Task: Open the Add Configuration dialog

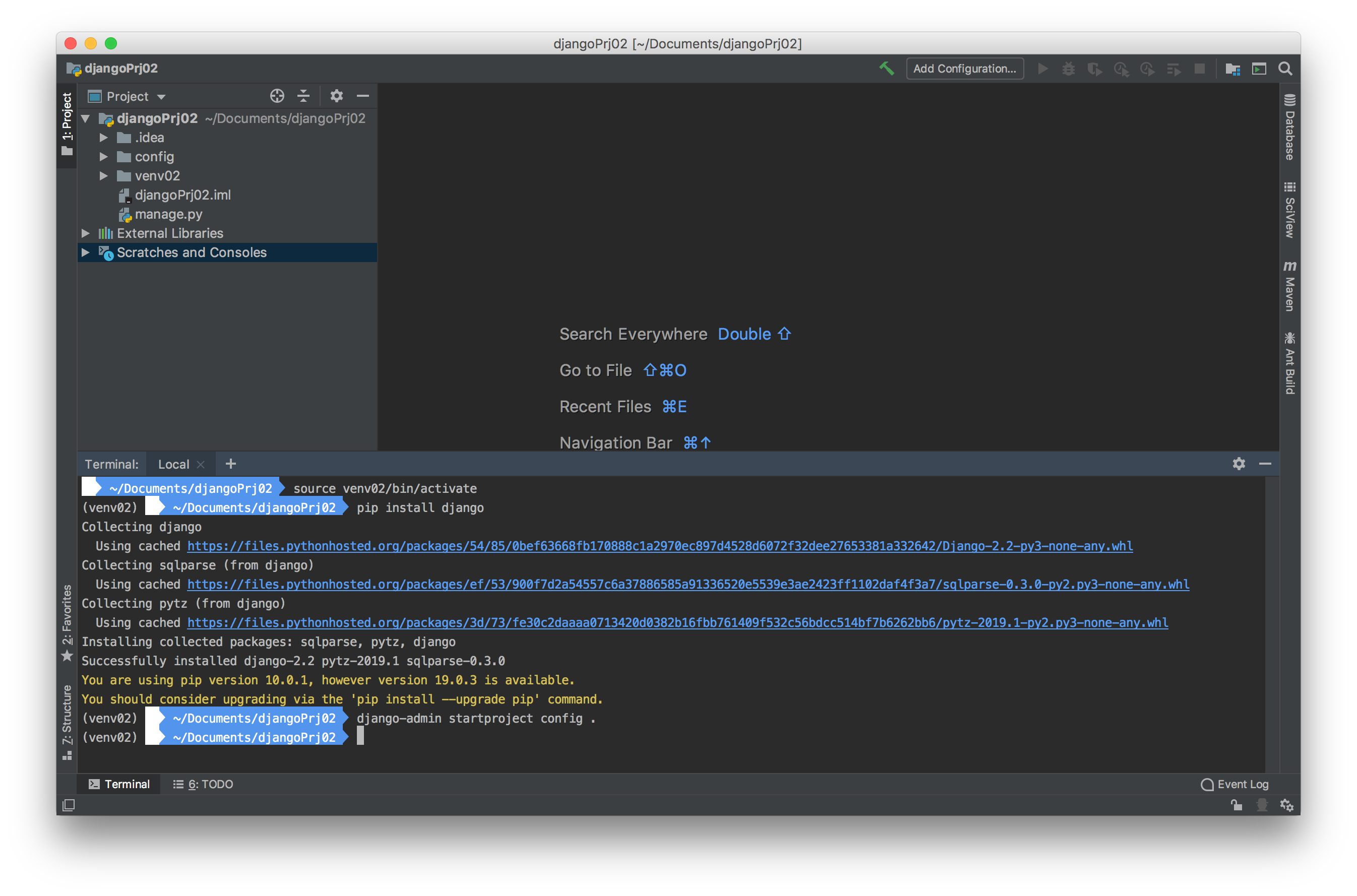Action: click(964, 69)
